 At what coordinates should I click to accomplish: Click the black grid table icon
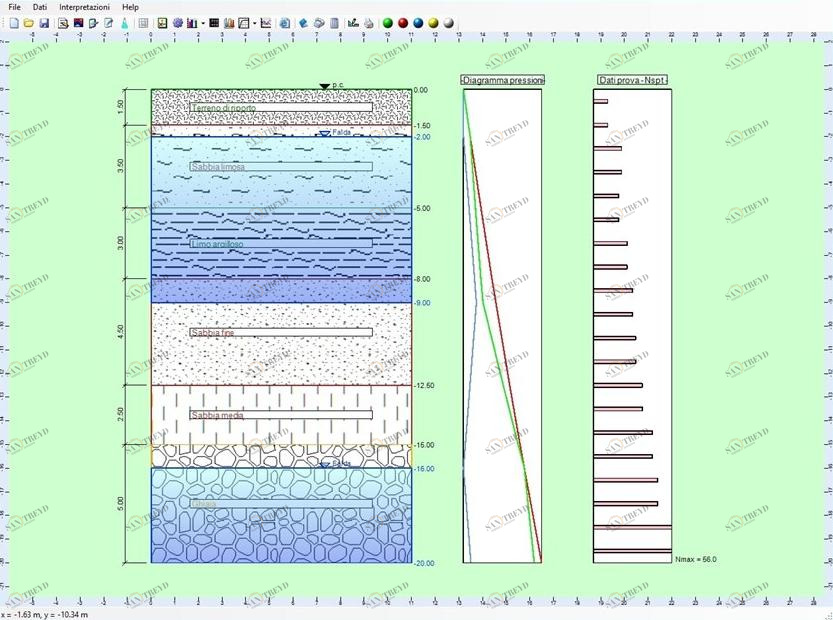(214, 22)
